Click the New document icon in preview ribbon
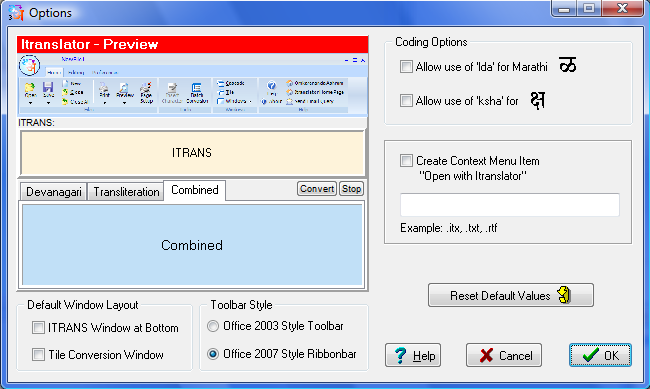Image resolution: width=650 pixels, height=389 pixels. pos(65,83)
